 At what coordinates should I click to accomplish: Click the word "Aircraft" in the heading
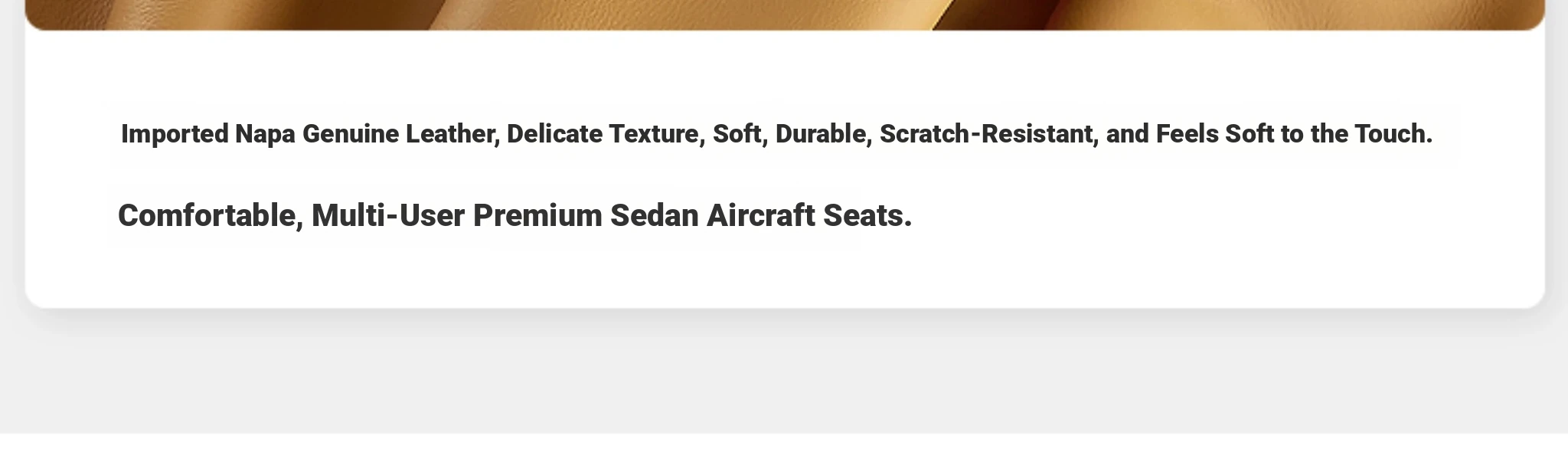click(x=760, y=216)
